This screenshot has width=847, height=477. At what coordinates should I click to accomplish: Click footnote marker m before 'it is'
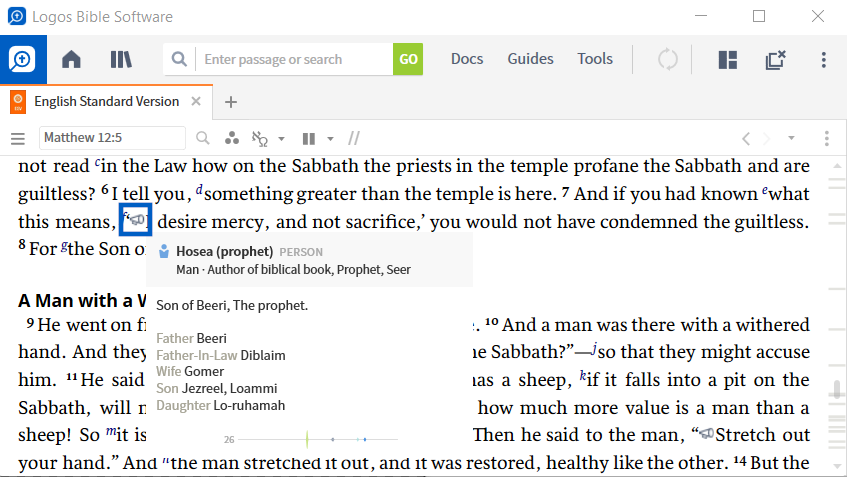(x=111, y=431)
